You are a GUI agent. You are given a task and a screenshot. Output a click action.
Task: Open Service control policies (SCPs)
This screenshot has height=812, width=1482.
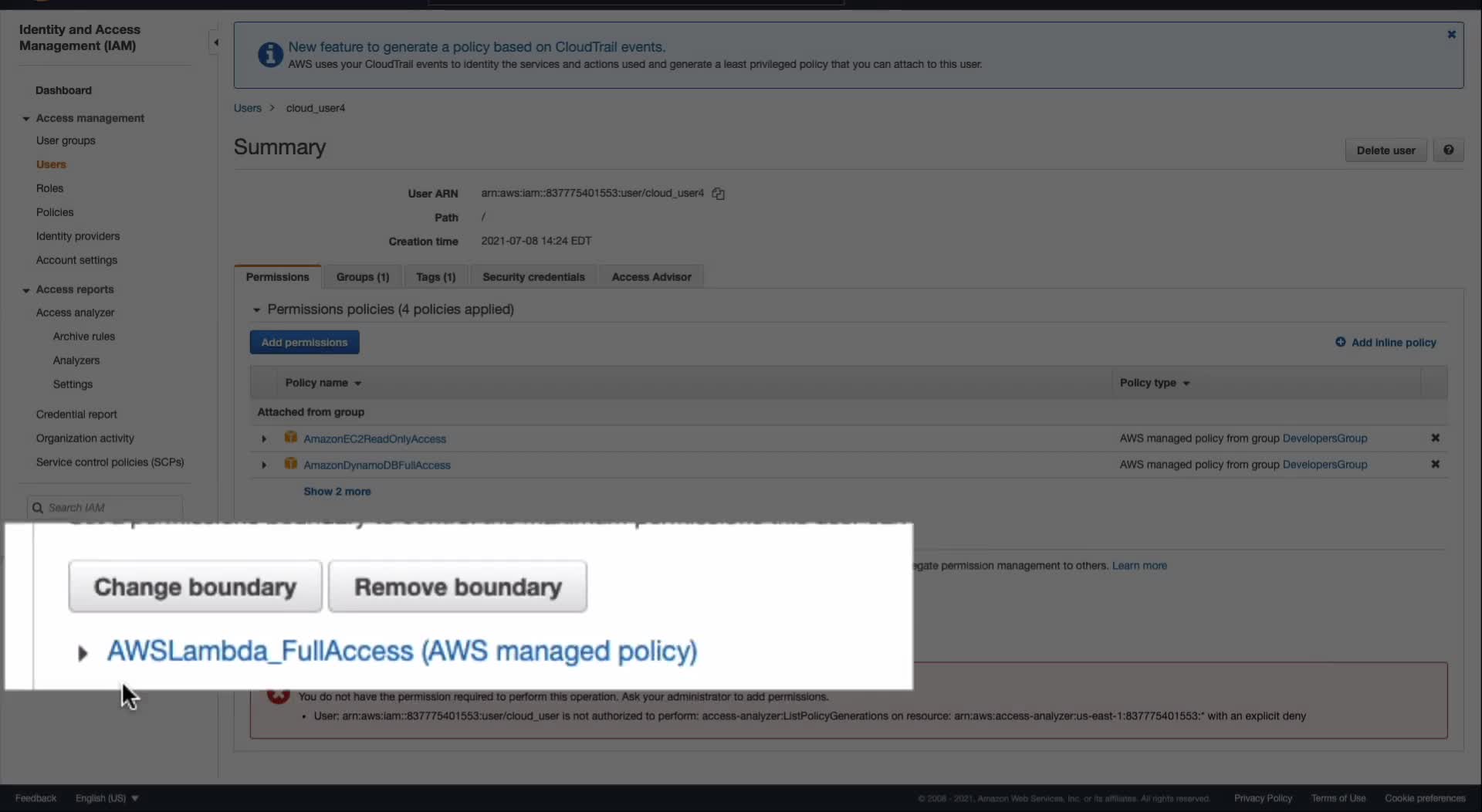110,462
